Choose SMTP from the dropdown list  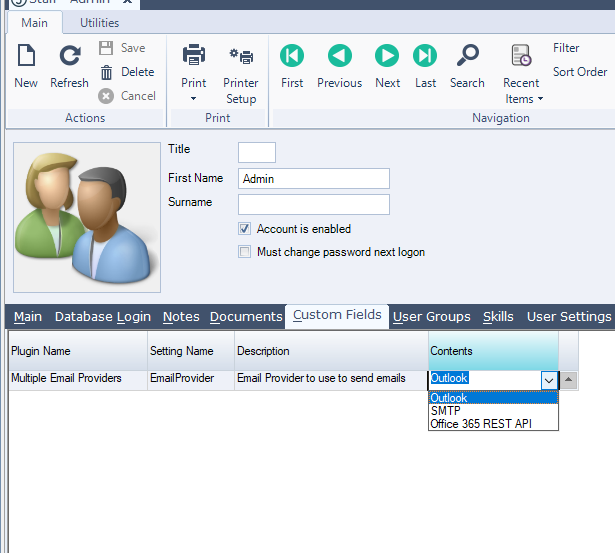point(493,411)
